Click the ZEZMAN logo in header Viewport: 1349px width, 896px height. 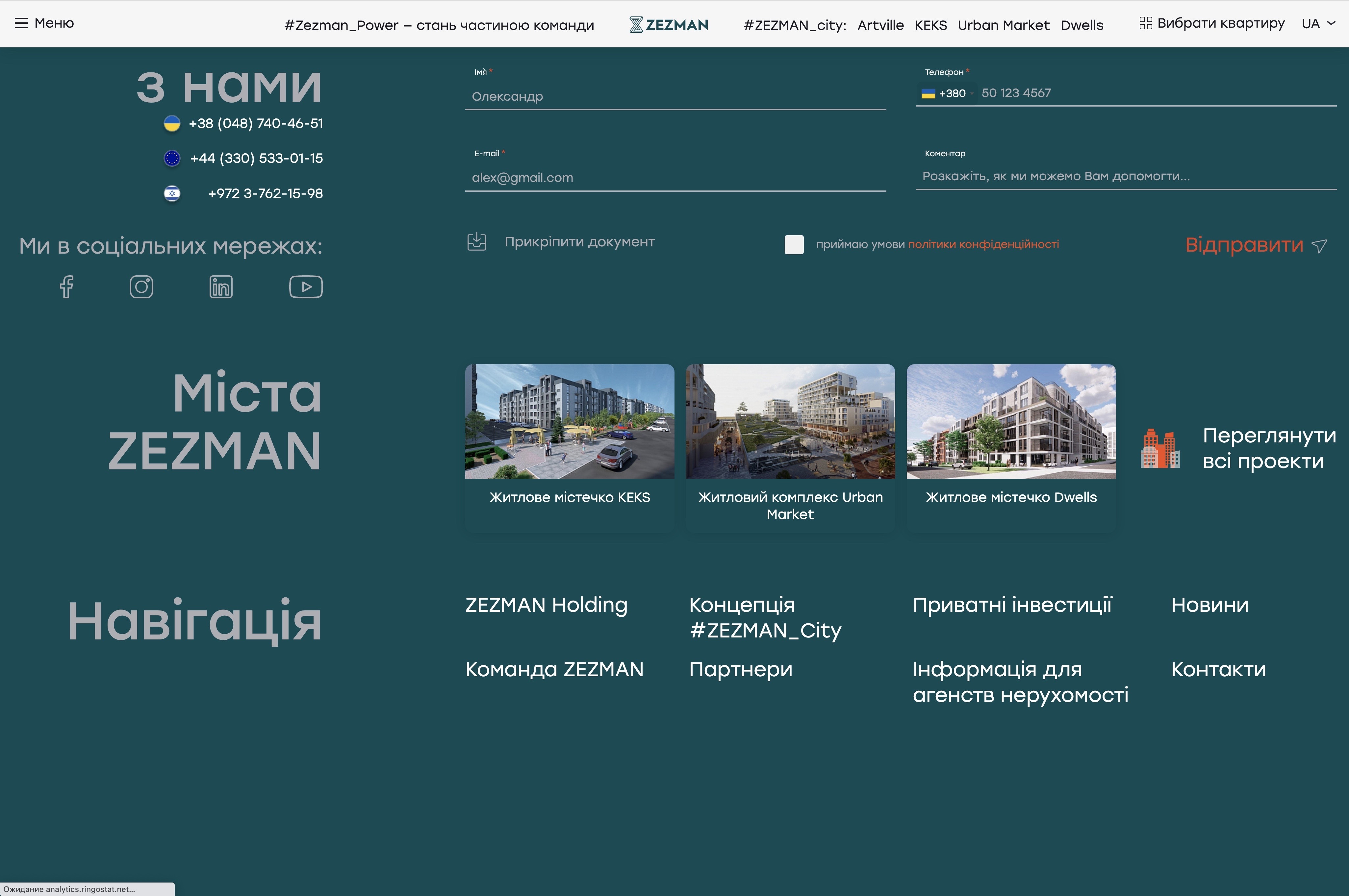point(668,25)
